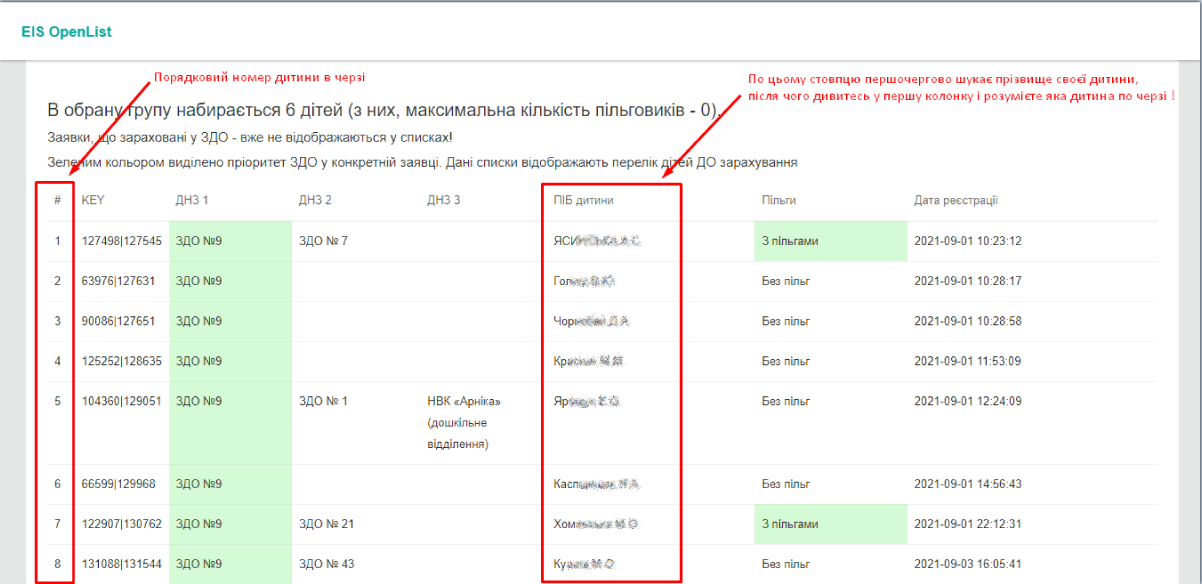
Task: Select the Дата реєстрації column header
Action: pyautogui.click(x=955, y=200)
